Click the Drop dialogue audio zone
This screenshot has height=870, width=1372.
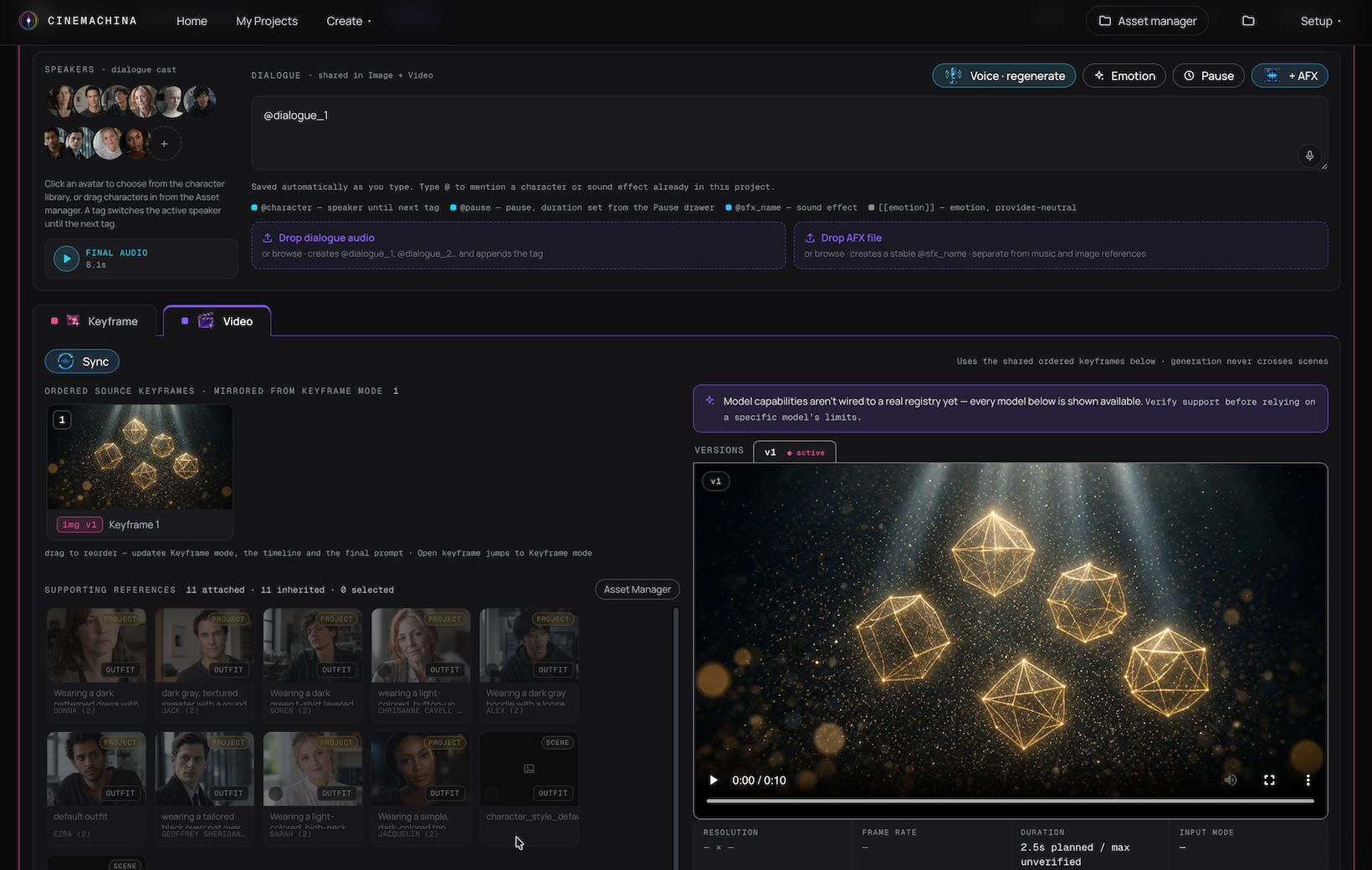point(518,245)
